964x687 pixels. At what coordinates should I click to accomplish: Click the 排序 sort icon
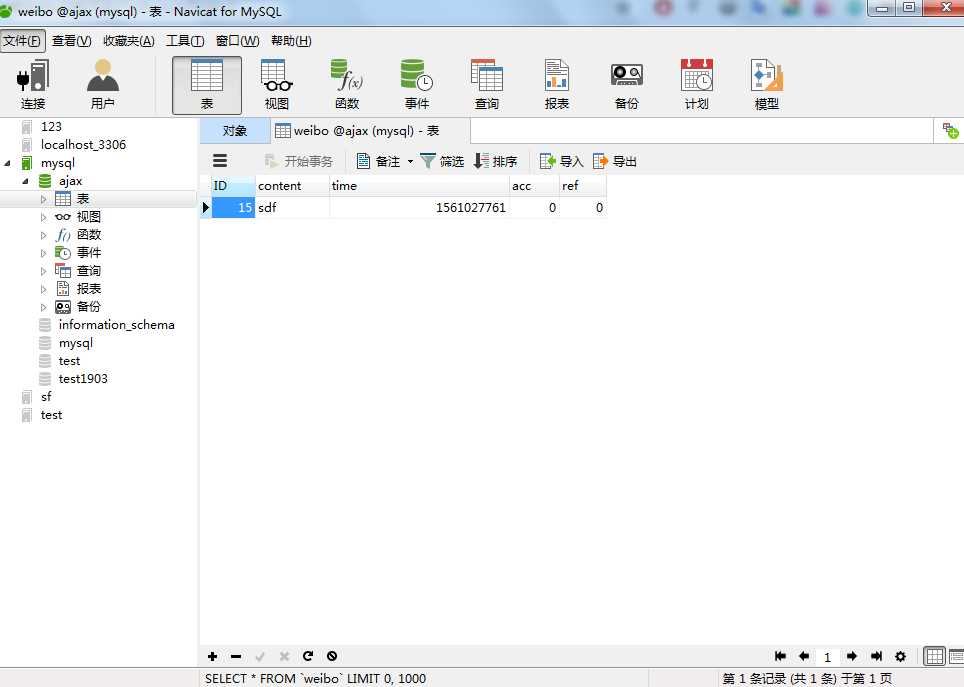(481, 161)
